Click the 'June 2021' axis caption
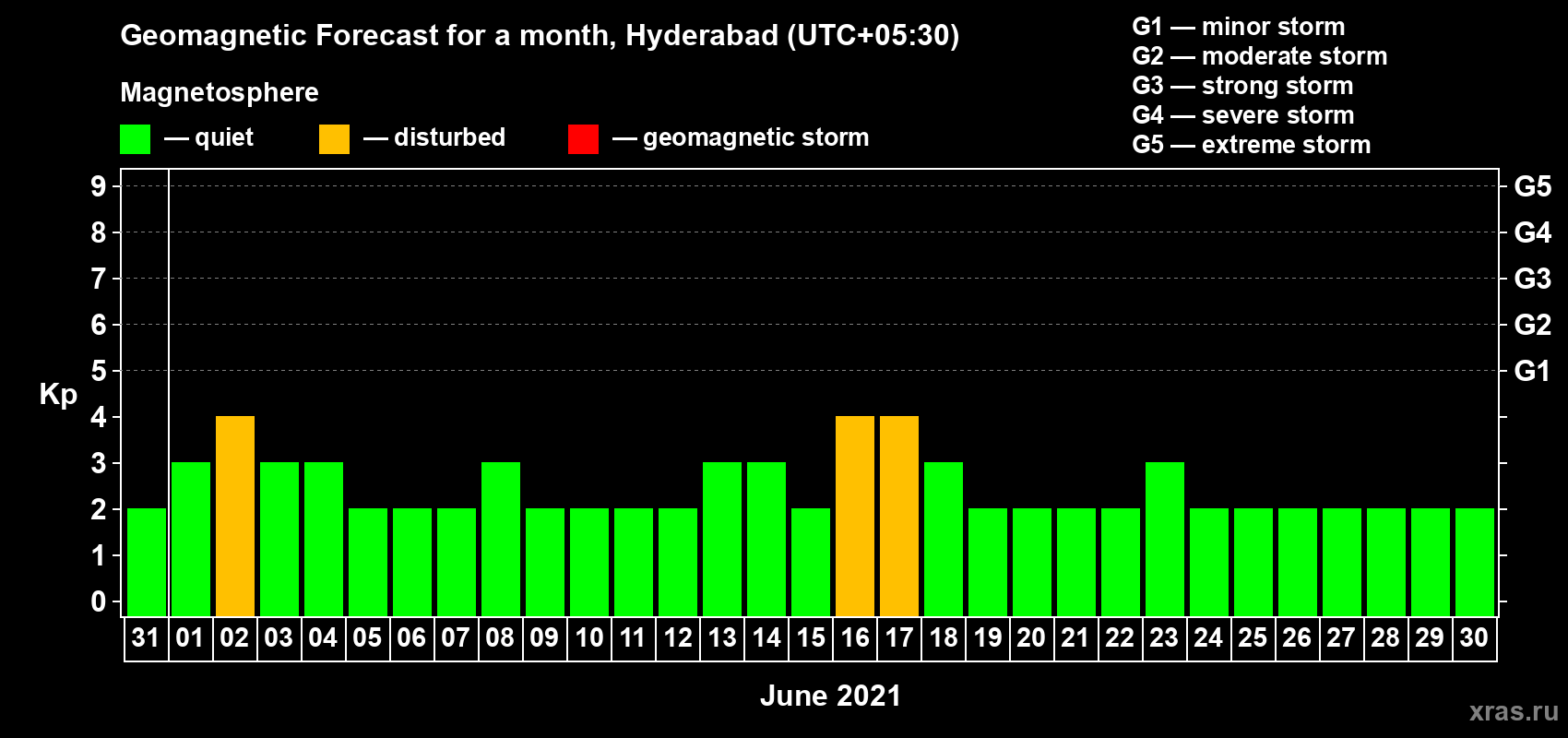Image resolution: width=1568 pixels, height=738 pixels. (830, 696)
